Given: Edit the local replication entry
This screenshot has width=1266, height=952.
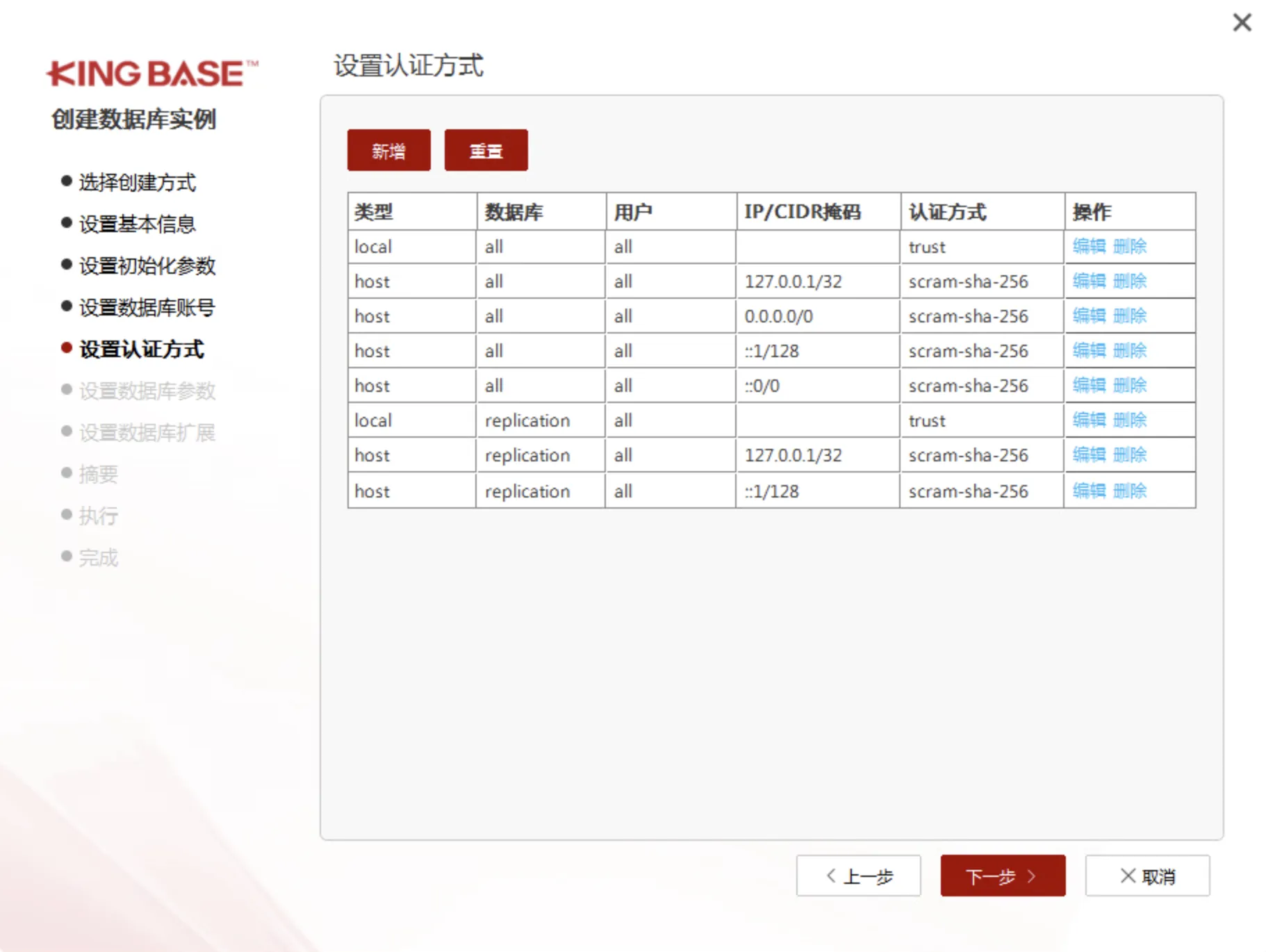Looking at the screenshot, I should pyautogui.click(x=1090, y=420).
